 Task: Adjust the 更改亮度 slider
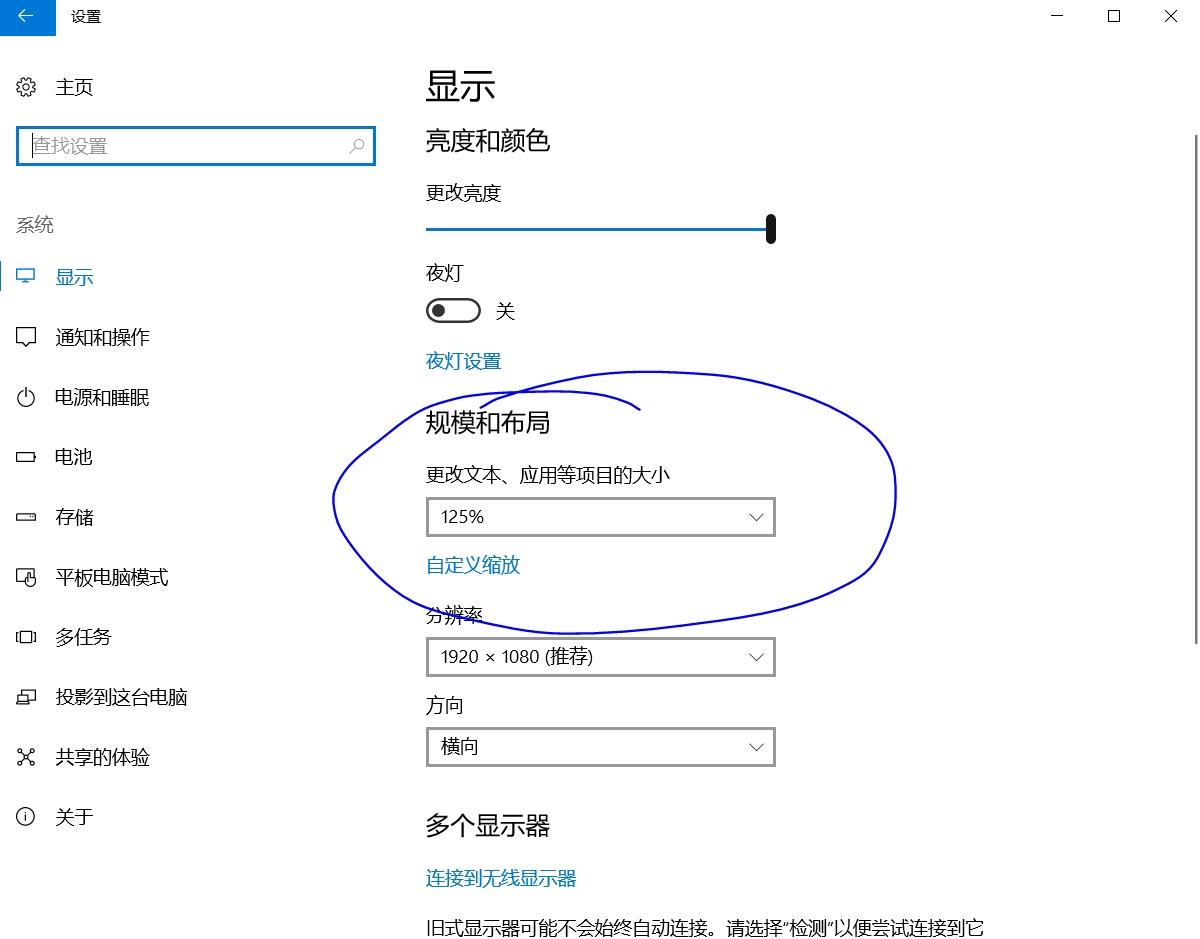click(770, 228)
